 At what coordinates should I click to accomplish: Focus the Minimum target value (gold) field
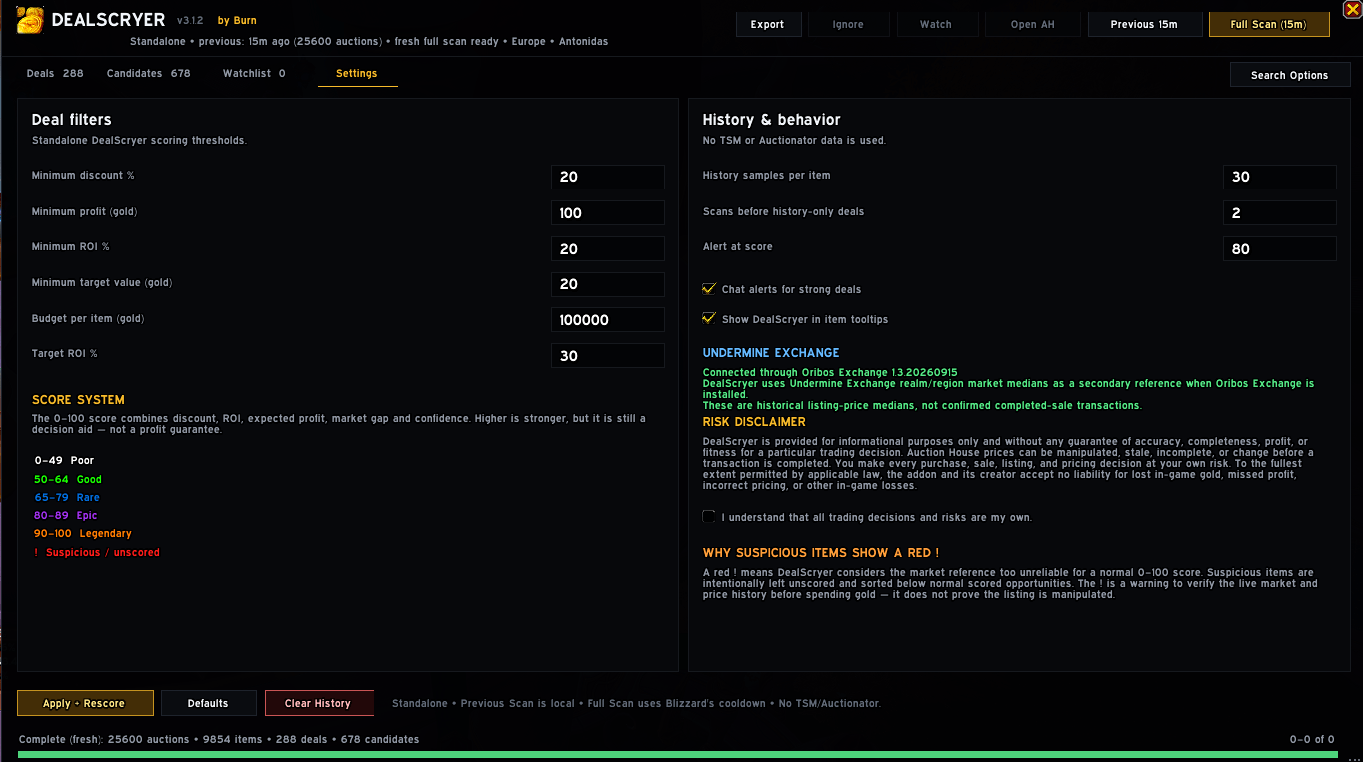point(608,284)
